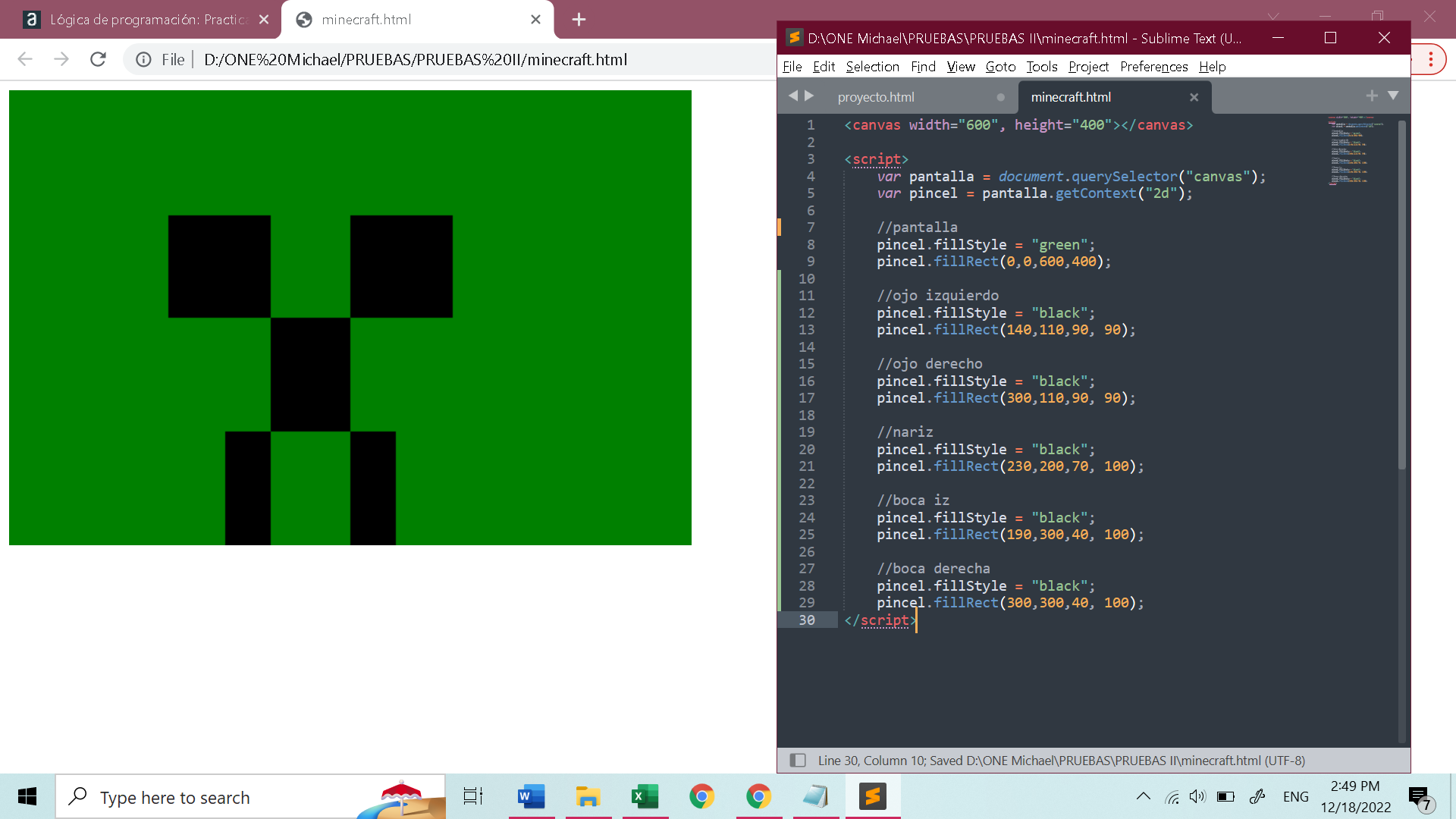
Task: Open the Project menu
Action: click(1088, 67)
